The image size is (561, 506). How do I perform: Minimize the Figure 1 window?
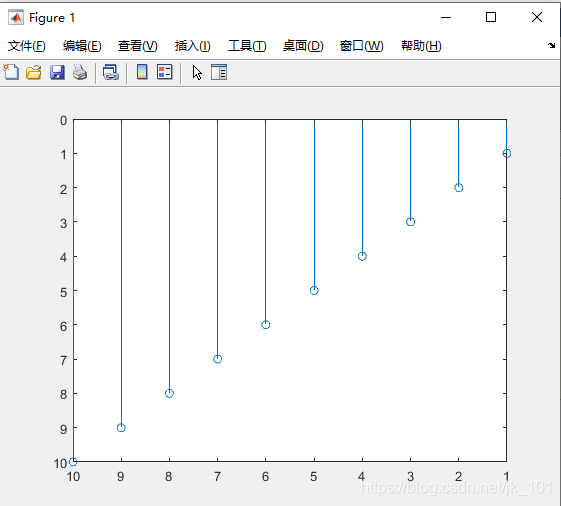click(446, 17)
